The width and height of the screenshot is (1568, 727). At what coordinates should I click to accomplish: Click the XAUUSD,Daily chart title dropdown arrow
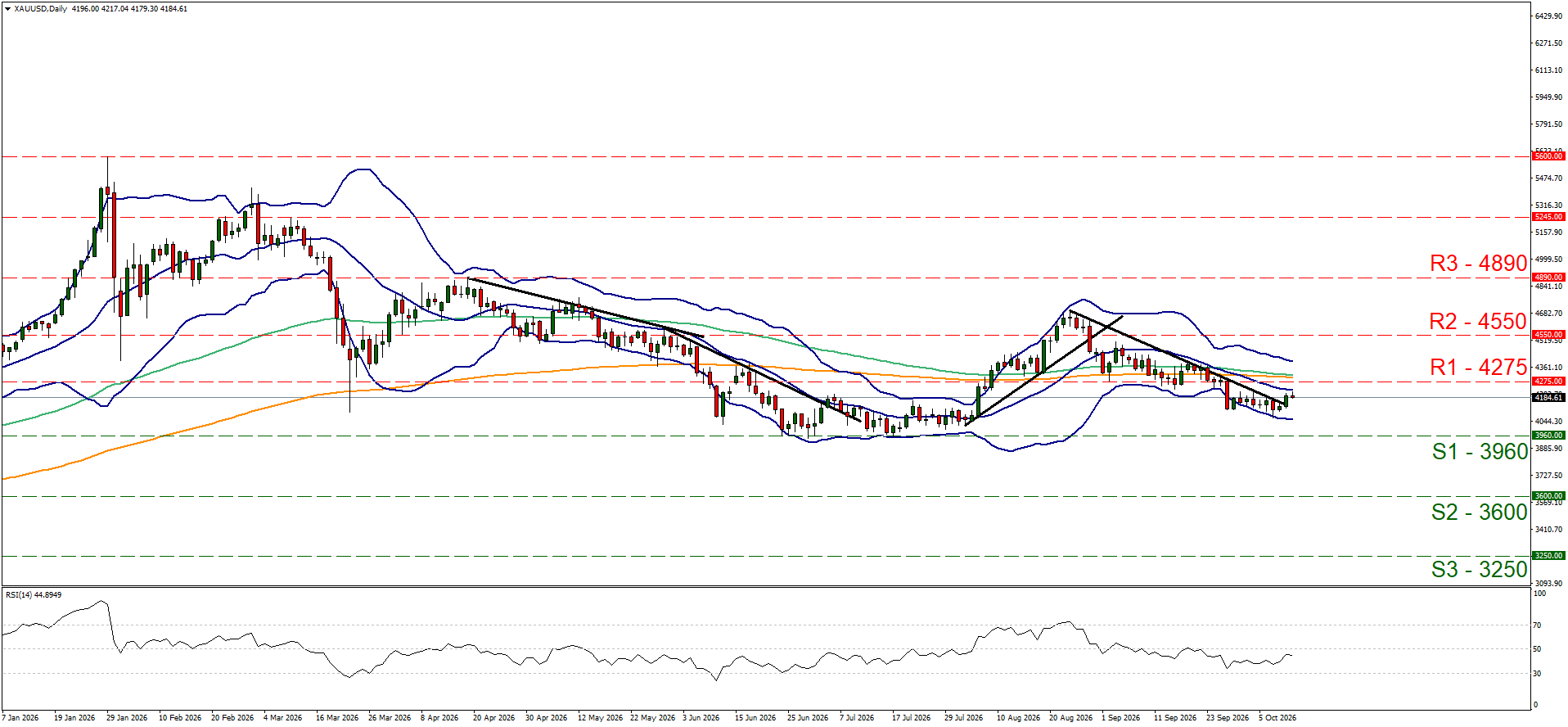point(8,9)
